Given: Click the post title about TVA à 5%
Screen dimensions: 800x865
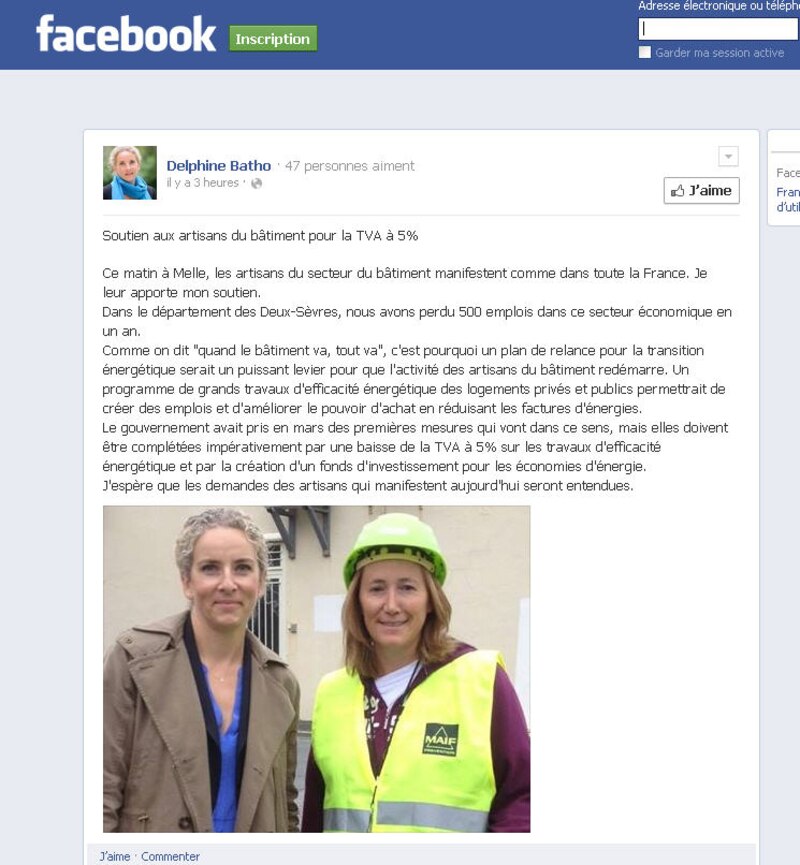Looking at the screenshot, I should [260, 236].
